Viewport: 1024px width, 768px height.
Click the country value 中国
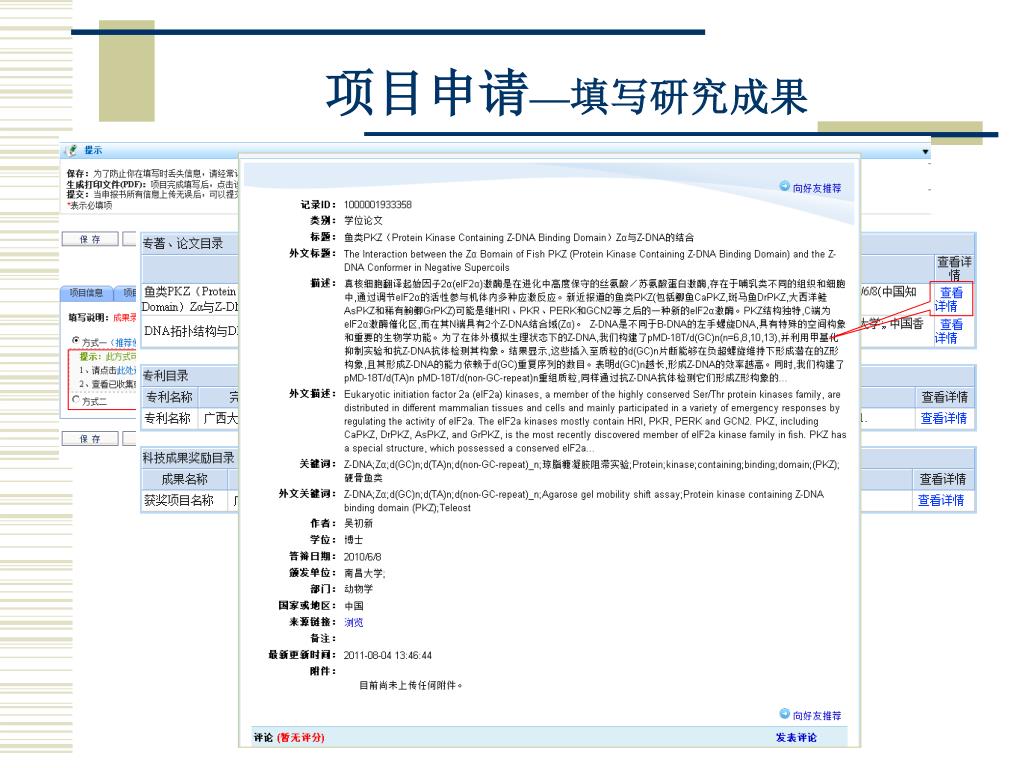point(354,605)
